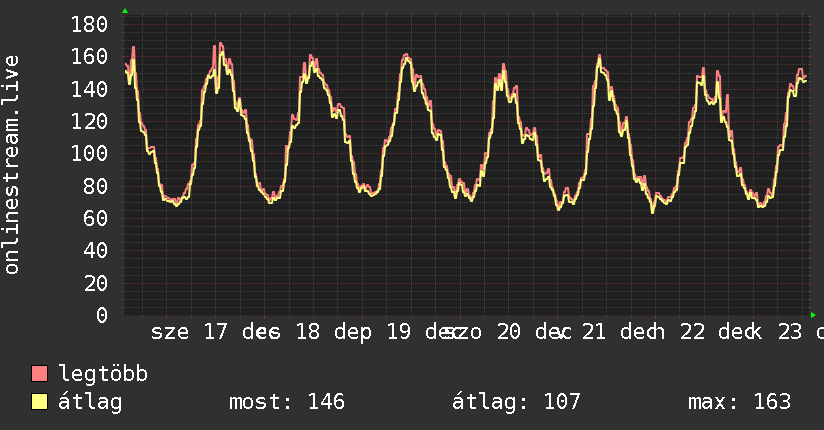Select the legtöbb legend label
Image resolution: width=824 pixels, height=430 pixels.
tap(103, 374)
